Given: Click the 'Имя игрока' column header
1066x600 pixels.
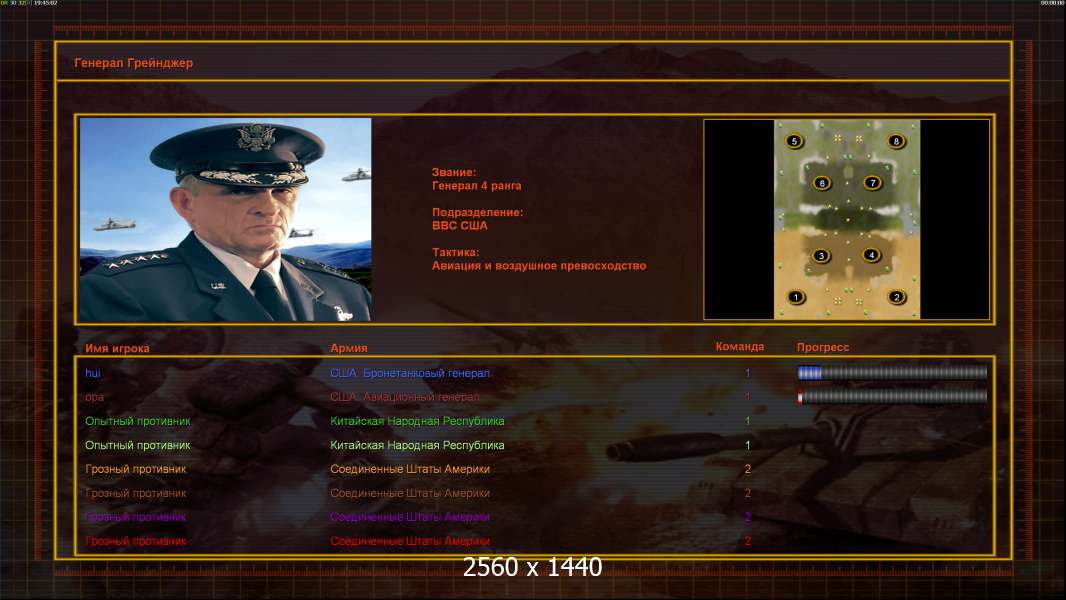Looking at the screenshot, I should [117, 348].
